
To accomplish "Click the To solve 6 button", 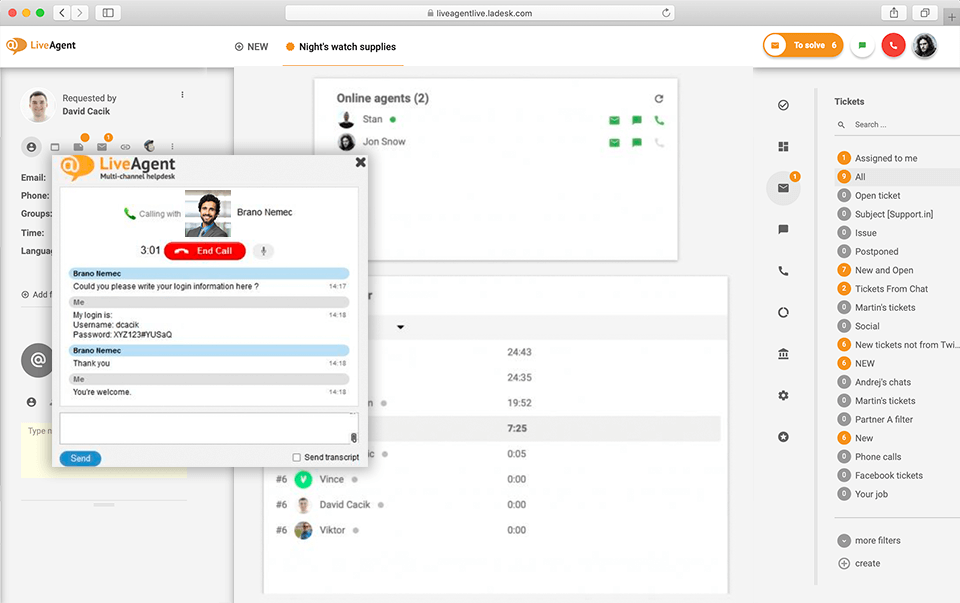I will (803, 46).
